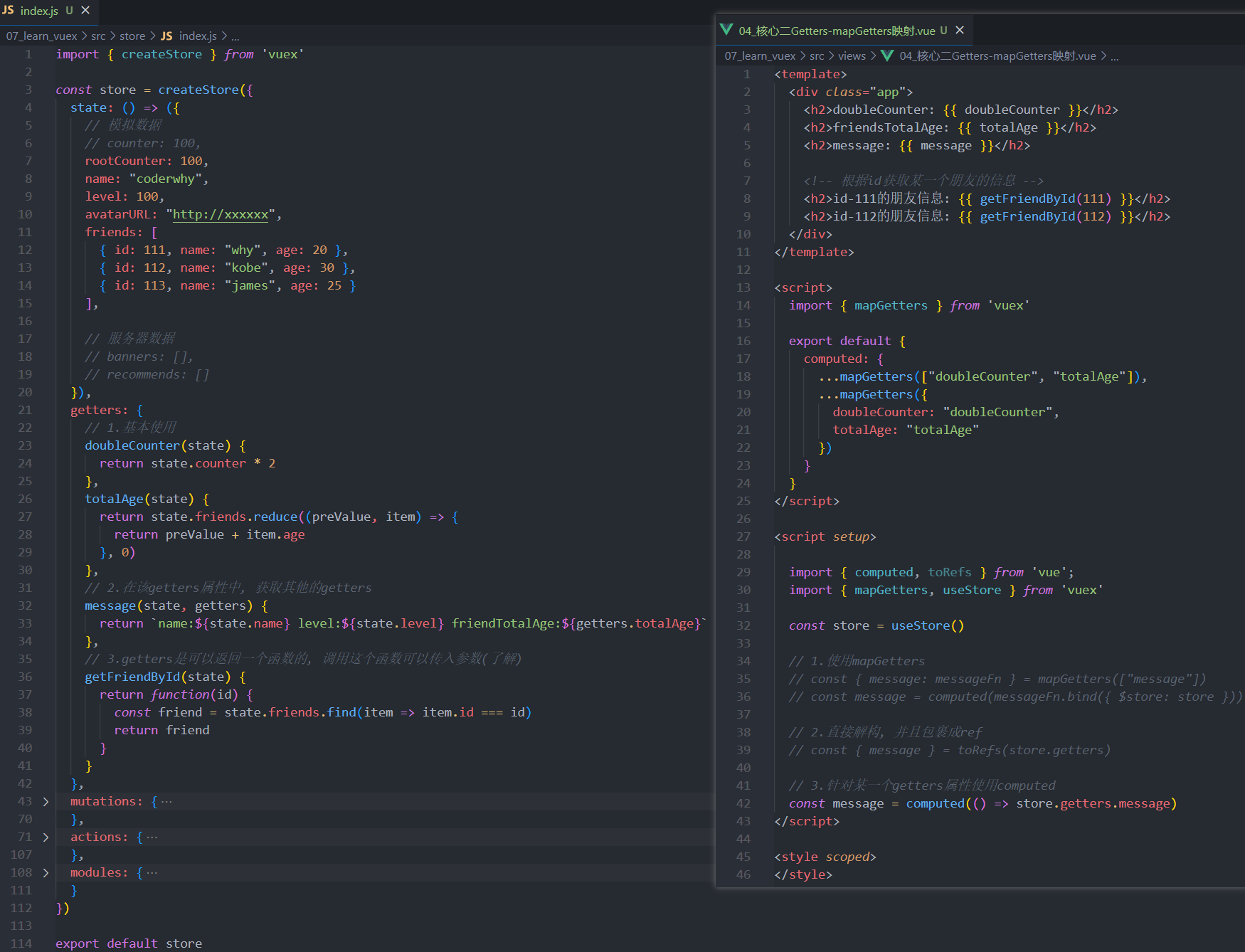Open the trailing ellipsis in right breadcrumb

tap(1115, 56)
